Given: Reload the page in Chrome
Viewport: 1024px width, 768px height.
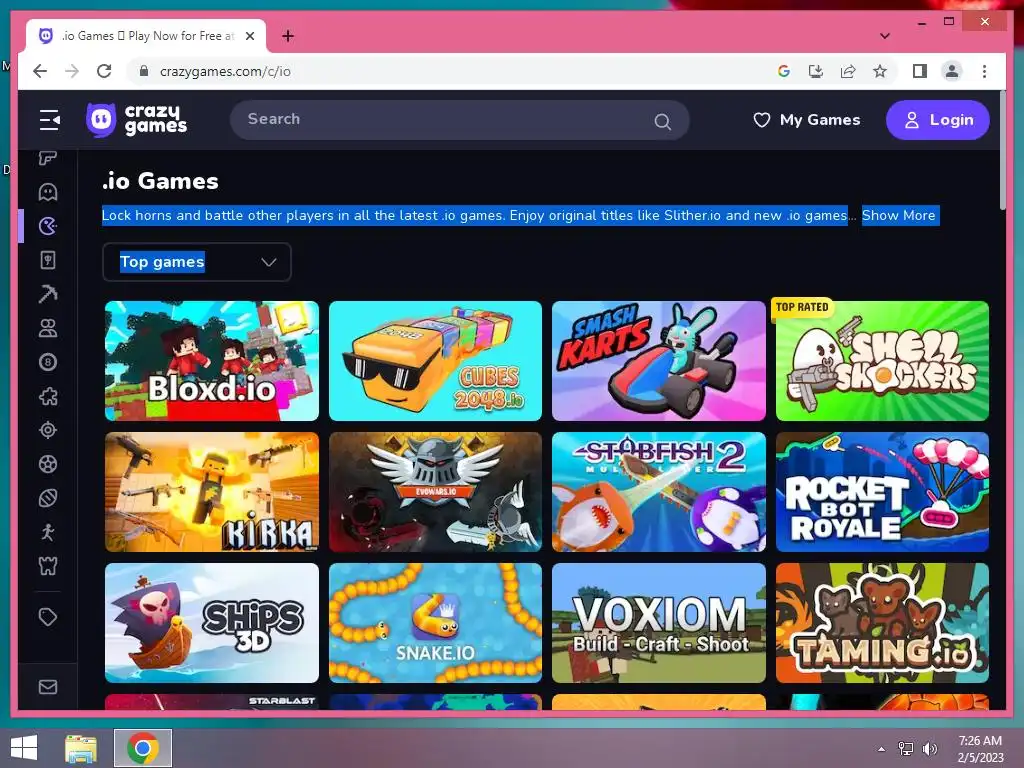Looking at the screenshot, I should [x=104, y=71].
